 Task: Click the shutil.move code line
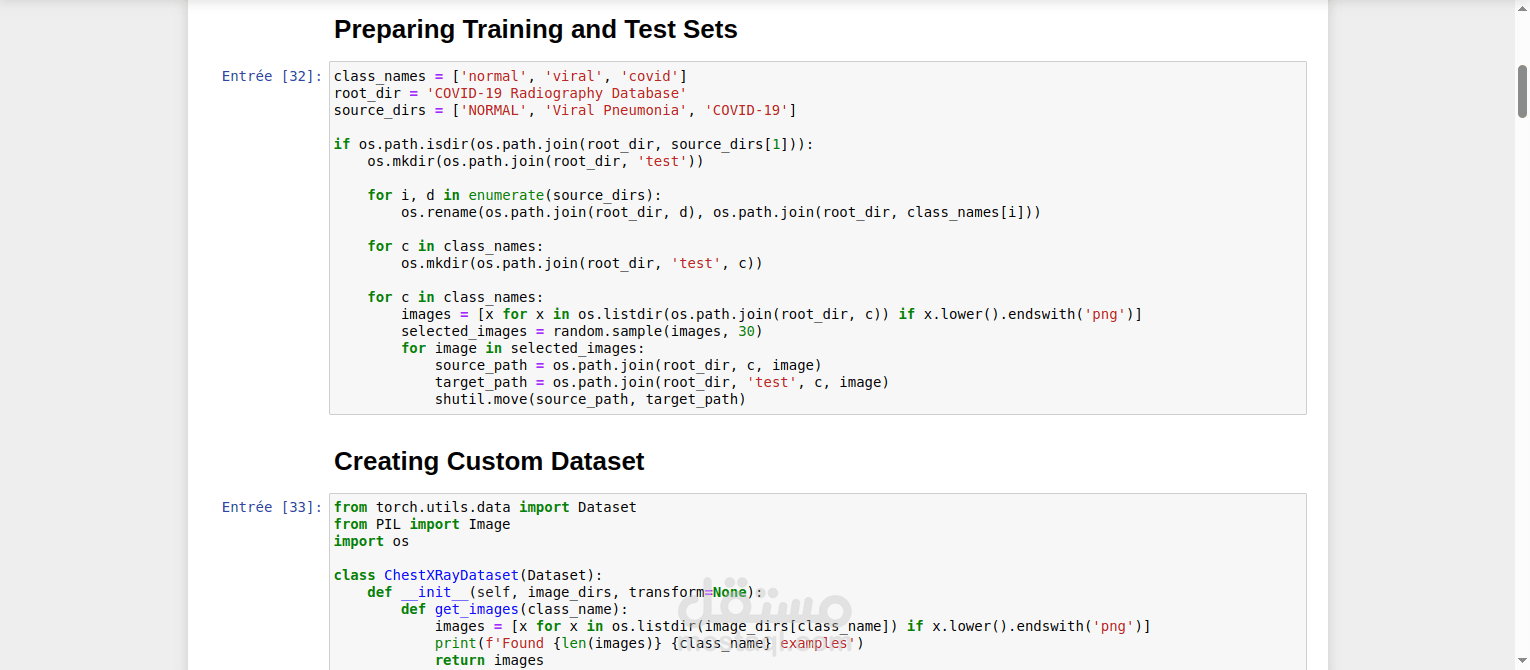pos(590,399)
